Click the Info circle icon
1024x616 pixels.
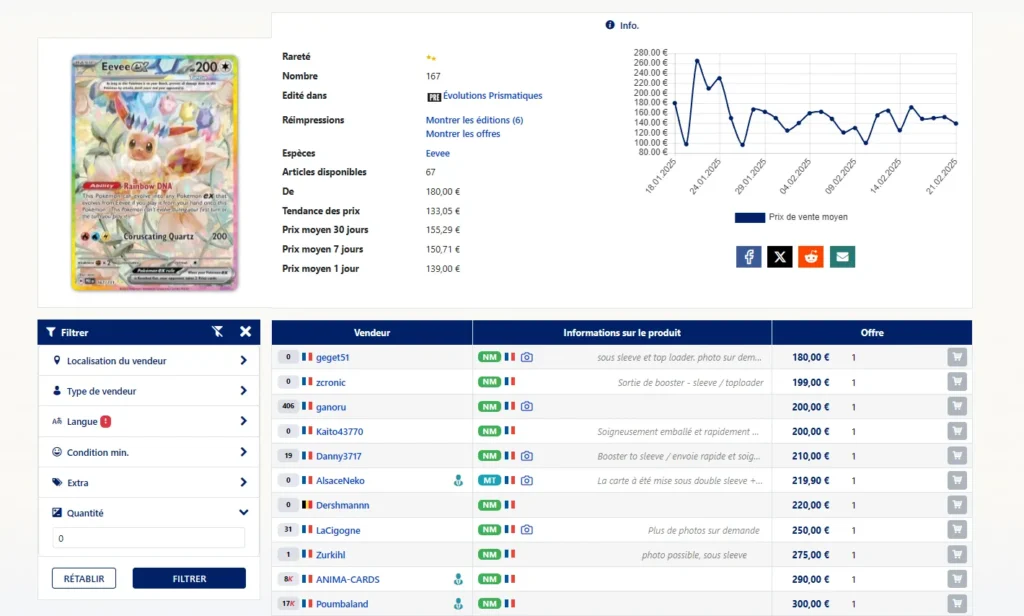(x=610, y=25)
